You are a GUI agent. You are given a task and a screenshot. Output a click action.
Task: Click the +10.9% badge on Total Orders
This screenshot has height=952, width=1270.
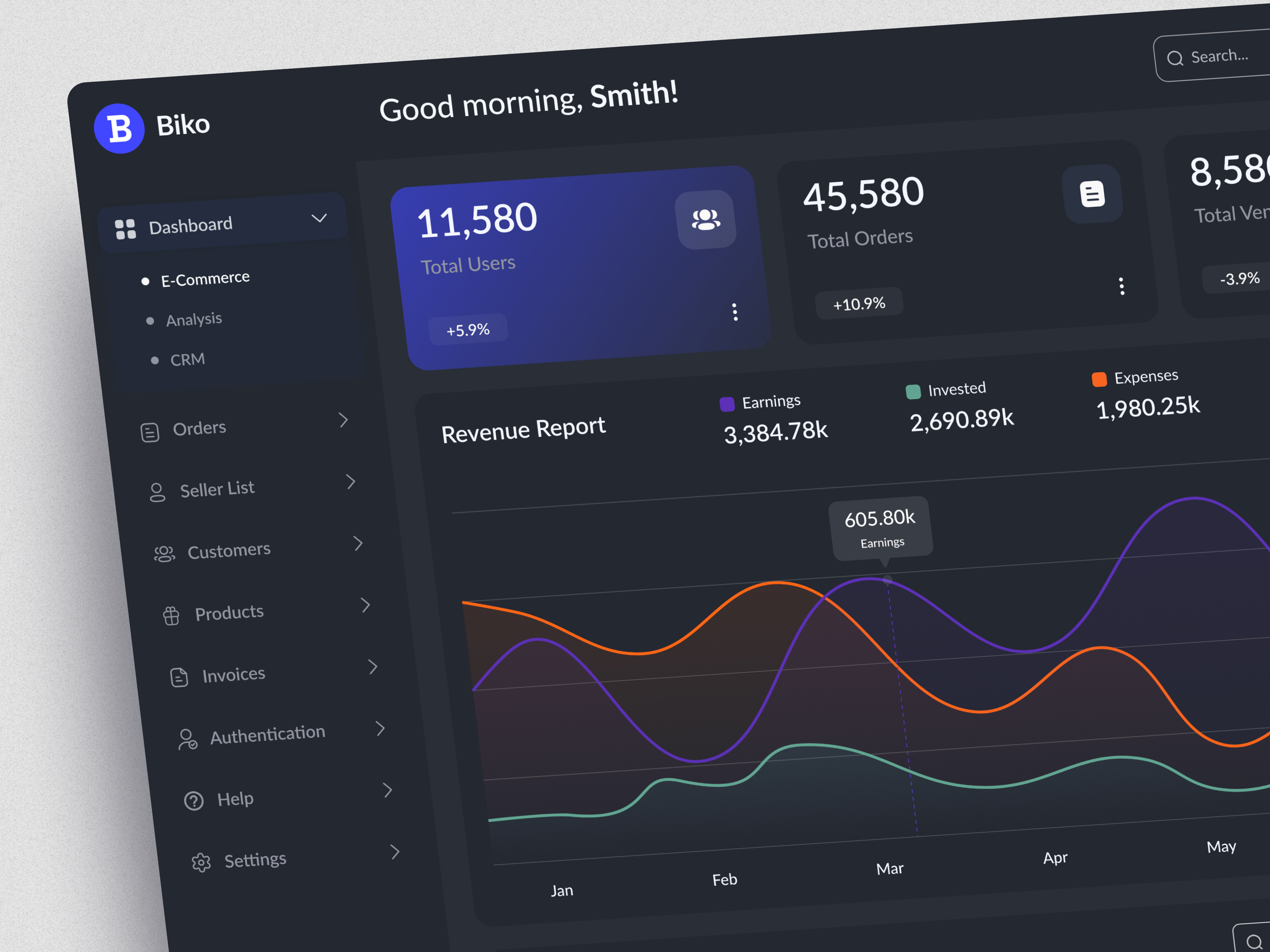point(859,304)
